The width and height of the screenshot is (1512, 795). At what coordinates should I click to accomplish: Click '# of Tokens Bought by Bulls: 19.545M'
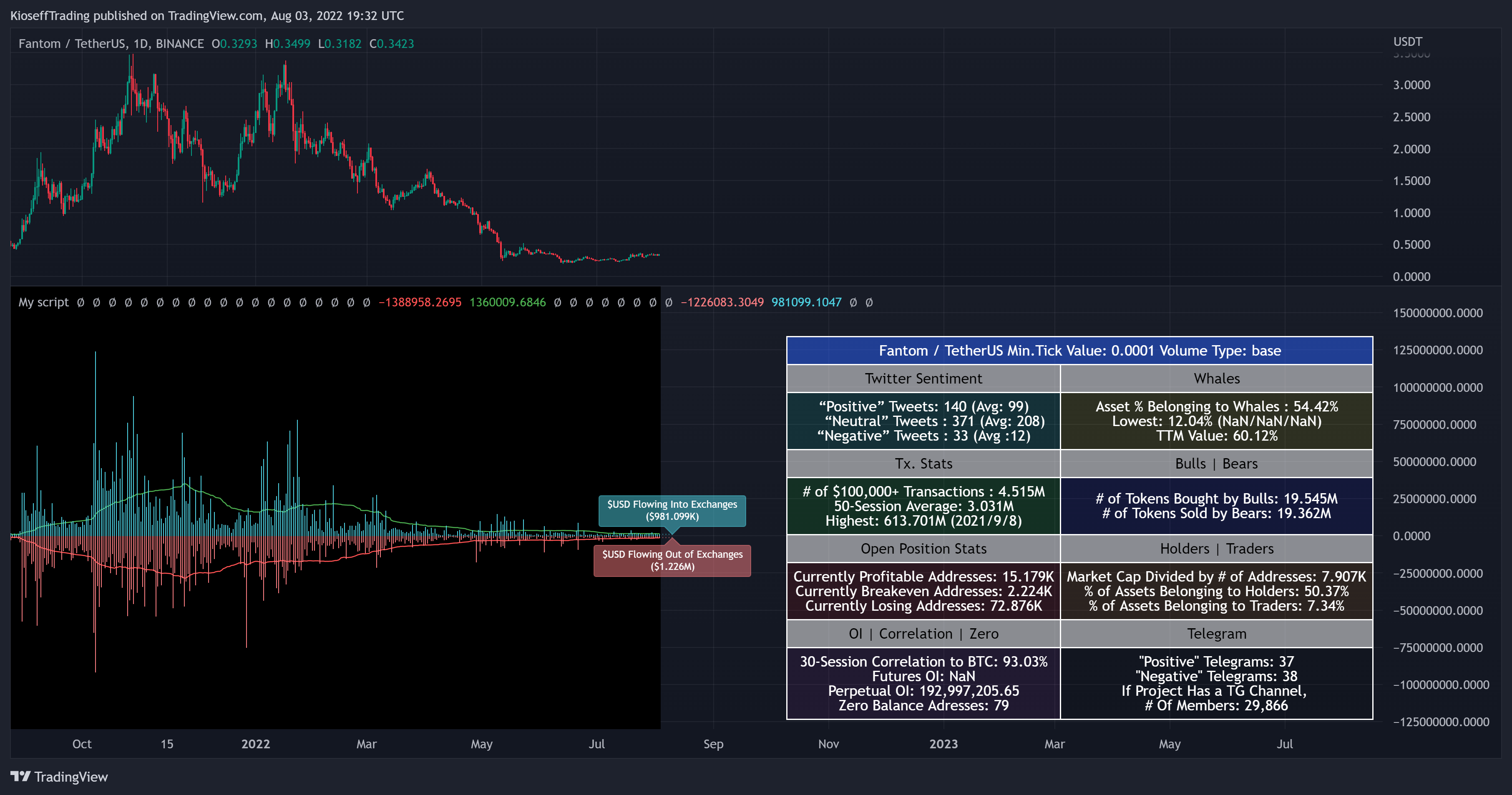[1217, 499]
